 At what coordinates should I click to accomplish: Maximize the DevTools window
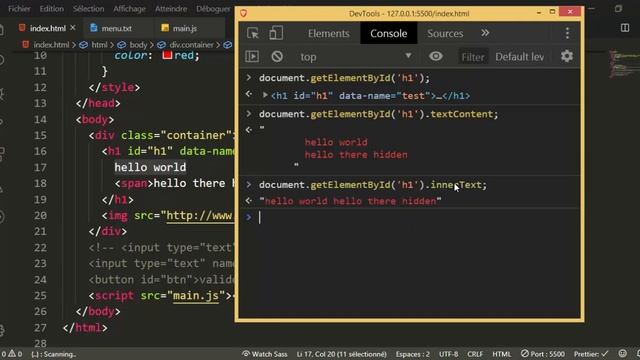click(x=552, y=12)
